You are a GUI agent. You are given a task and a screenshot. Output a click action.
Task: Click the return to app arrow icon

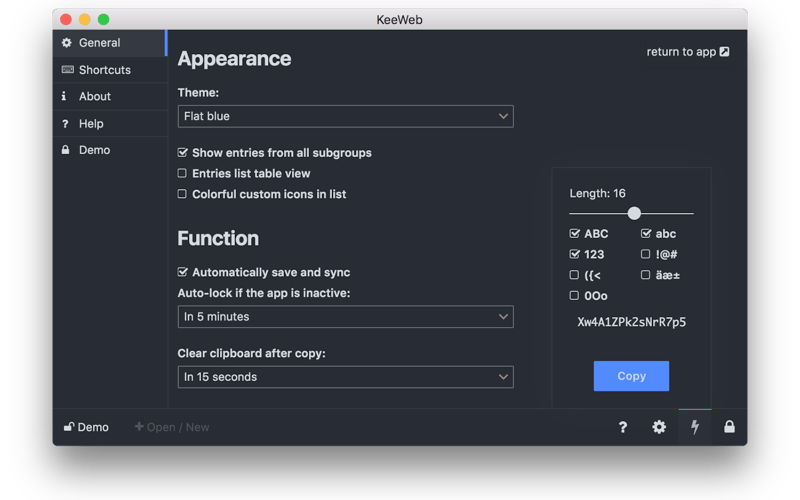pyautogui.click(x=724, y=52)
